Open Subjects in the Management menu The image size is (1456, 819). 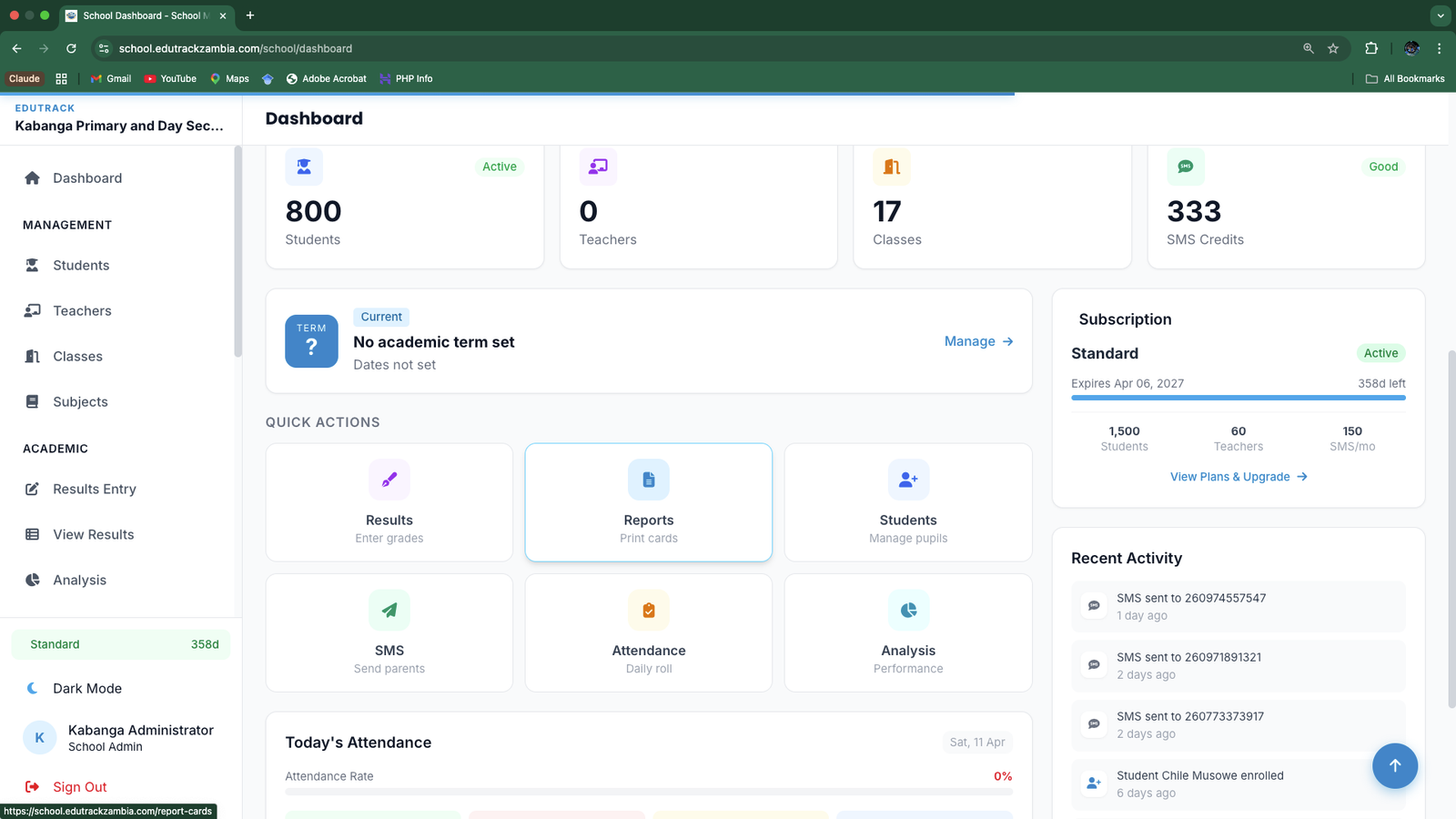pyautogui.click(x=80, y=402)
